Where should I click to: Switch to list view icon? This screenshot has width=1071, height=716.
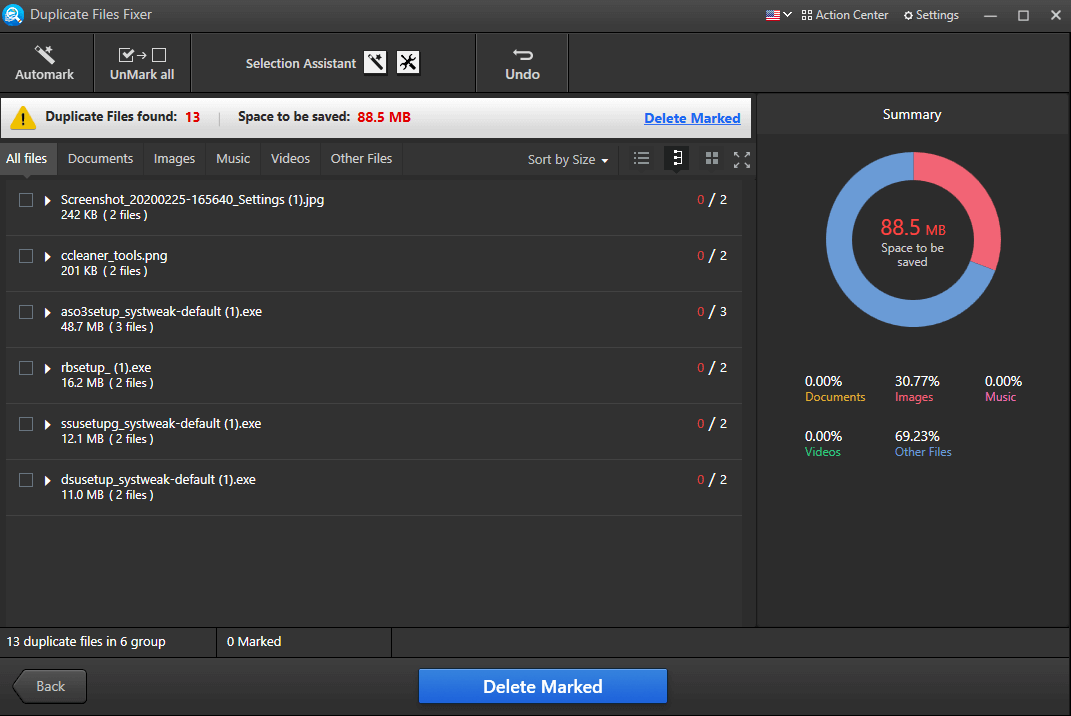pos(641,159)
